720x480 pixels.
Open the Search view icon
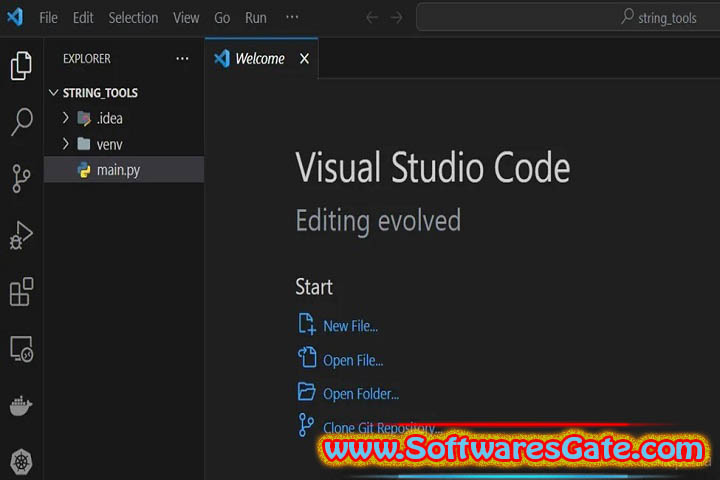pyautogui.click(x=21, y=122)
